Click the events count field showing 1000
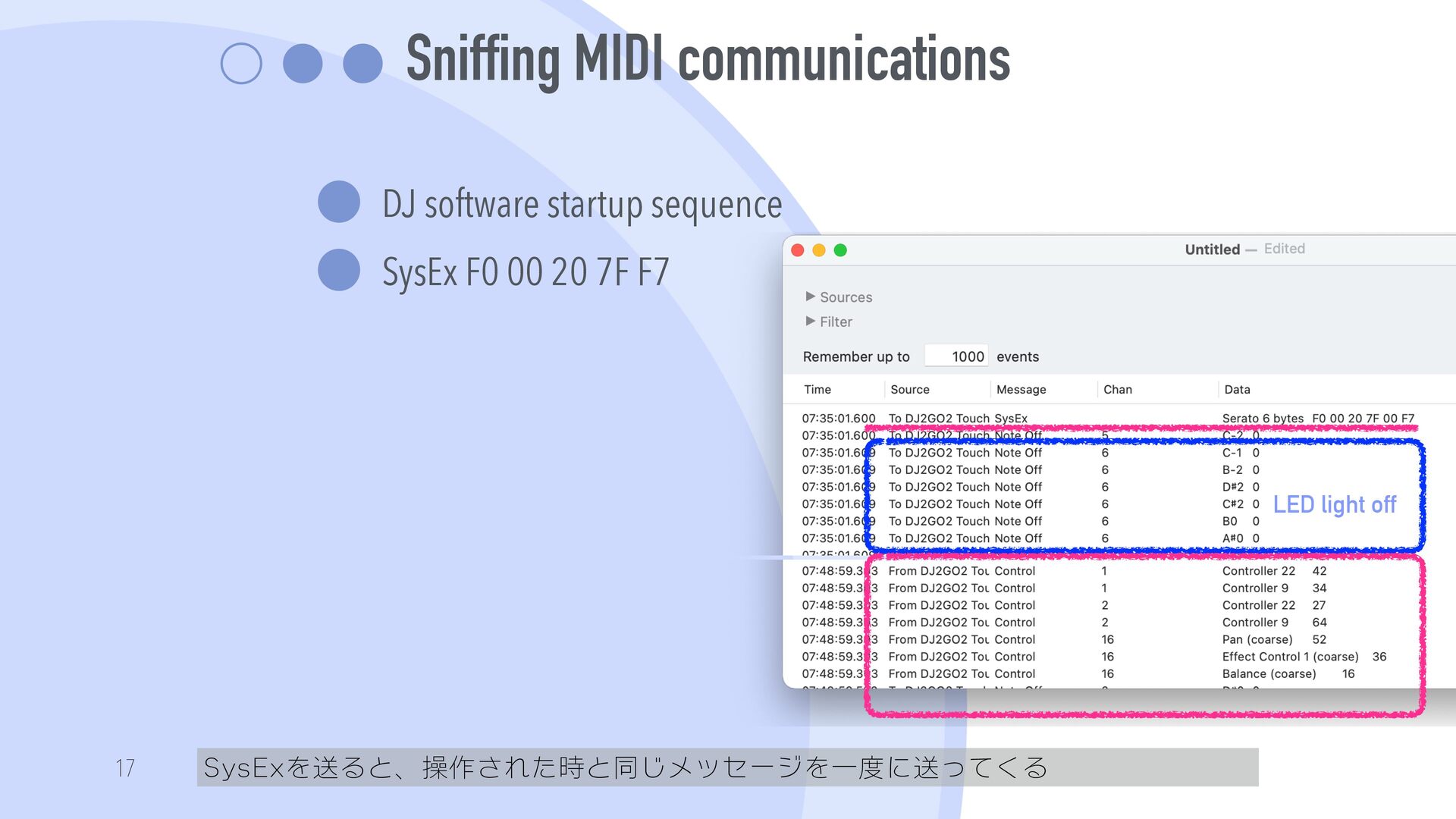The width and height of the screenshot is (1456, 819). click(x=957, y=356)
